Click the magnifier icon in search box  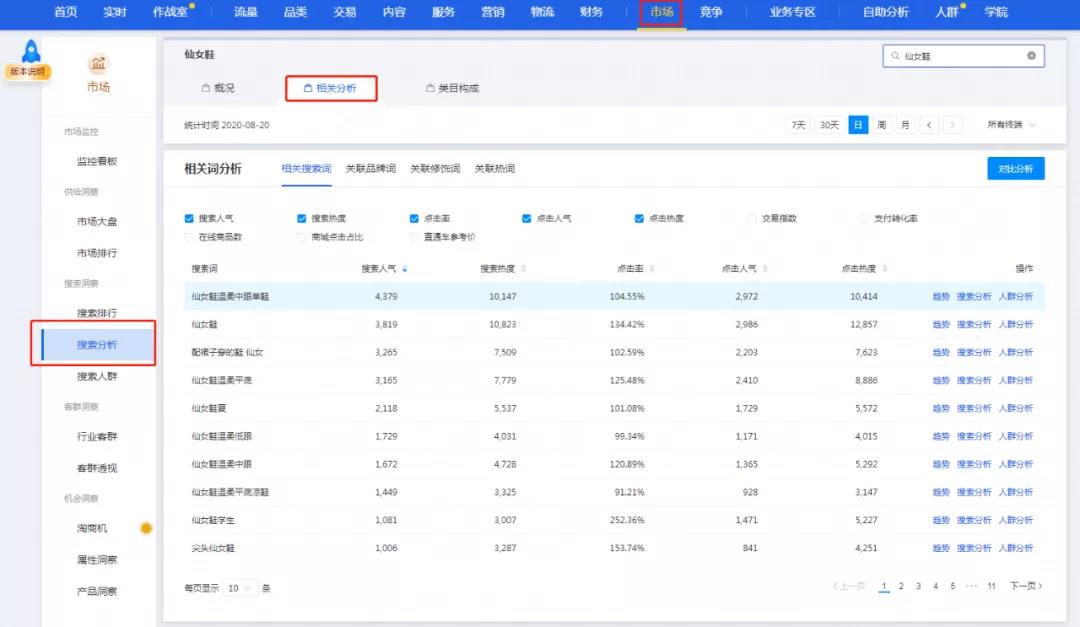pyautogui.click(x=894, y=57)
